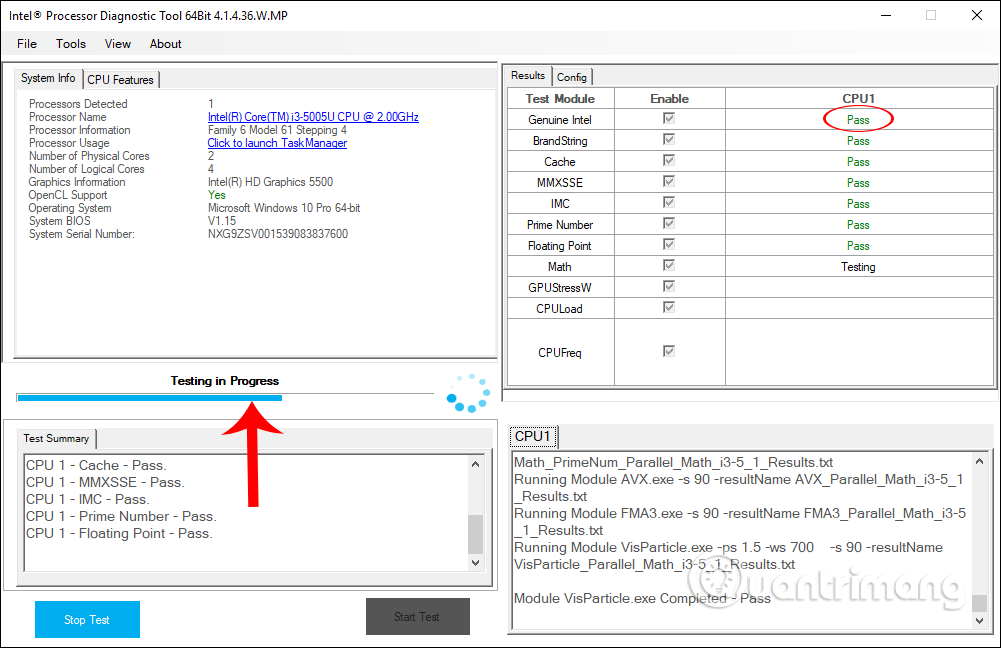Click the Floating Point Pass result
This screenshot has height=648, width=1001.
point(858,246)
